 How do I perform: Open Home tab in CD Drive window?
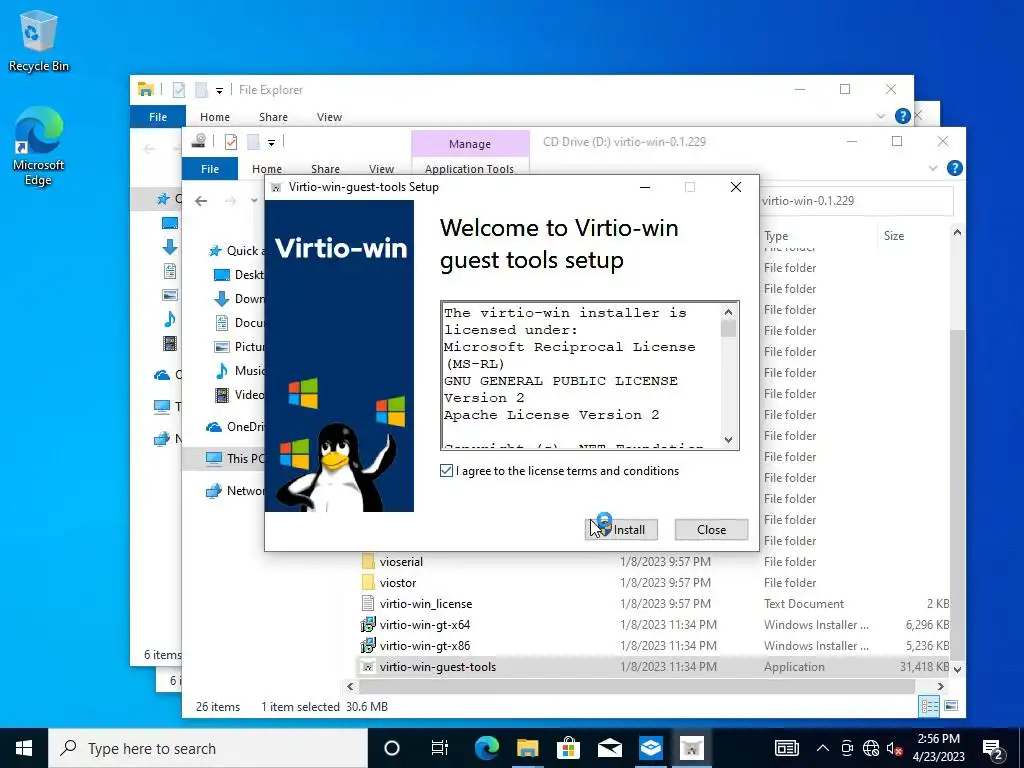point(267,168)
